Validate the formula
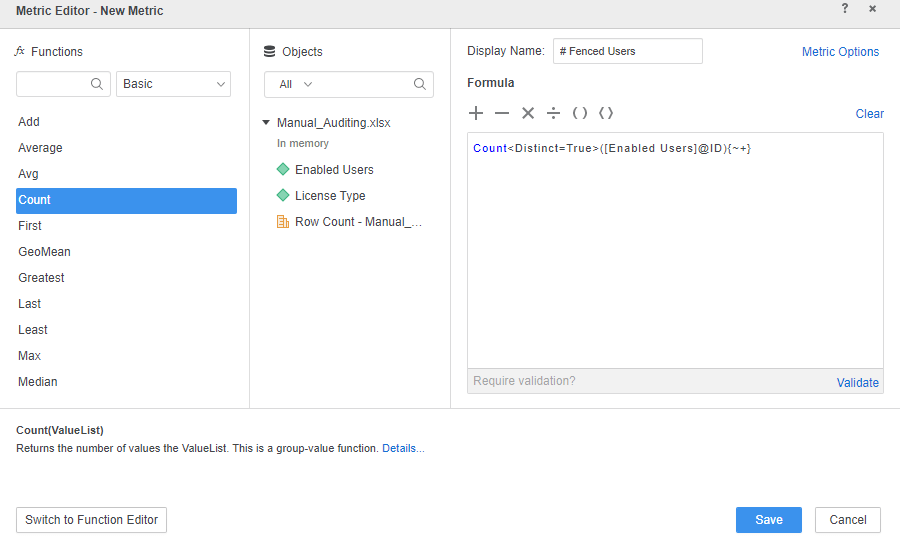This screenshot has width=900, height=543. 857,382
